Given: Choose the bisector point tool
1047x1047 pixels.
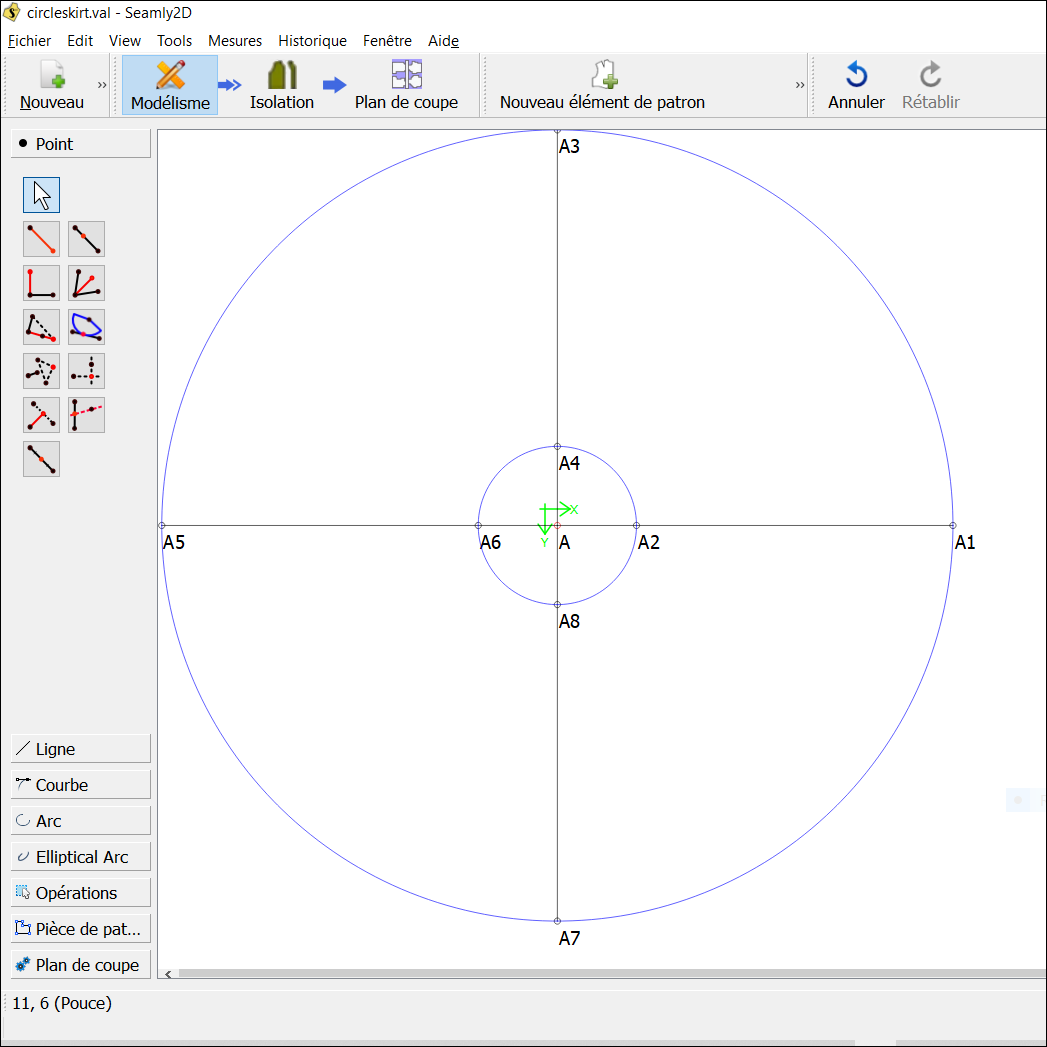Looking at the screenshot, I should 86,283.
